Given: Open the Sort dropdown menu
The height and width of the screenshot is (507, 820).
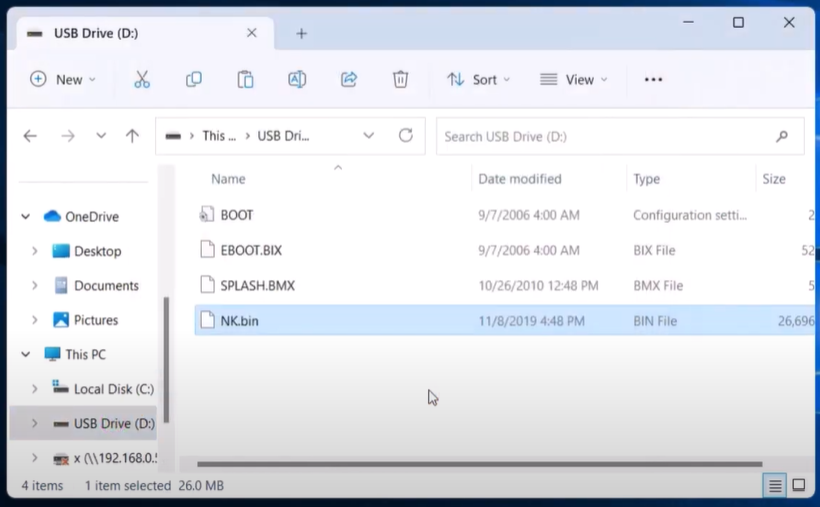Looking at the screenshot, I should pyautogui.click(x=478, y=79).
